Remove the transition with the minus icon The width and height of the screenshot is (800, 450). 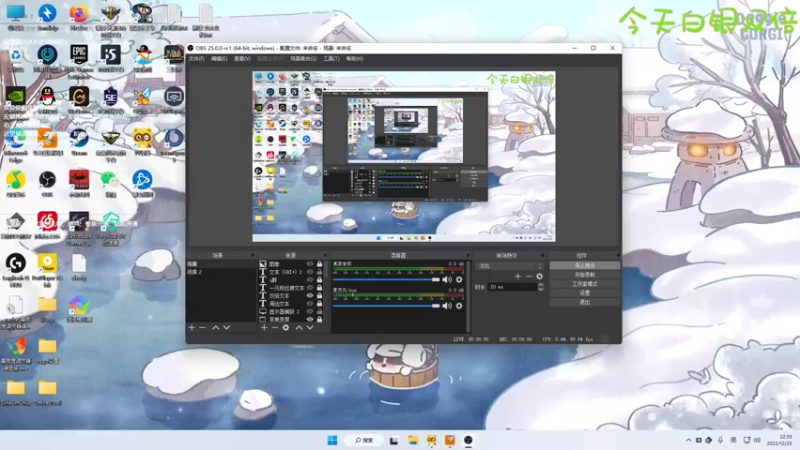tap(529, 276)
